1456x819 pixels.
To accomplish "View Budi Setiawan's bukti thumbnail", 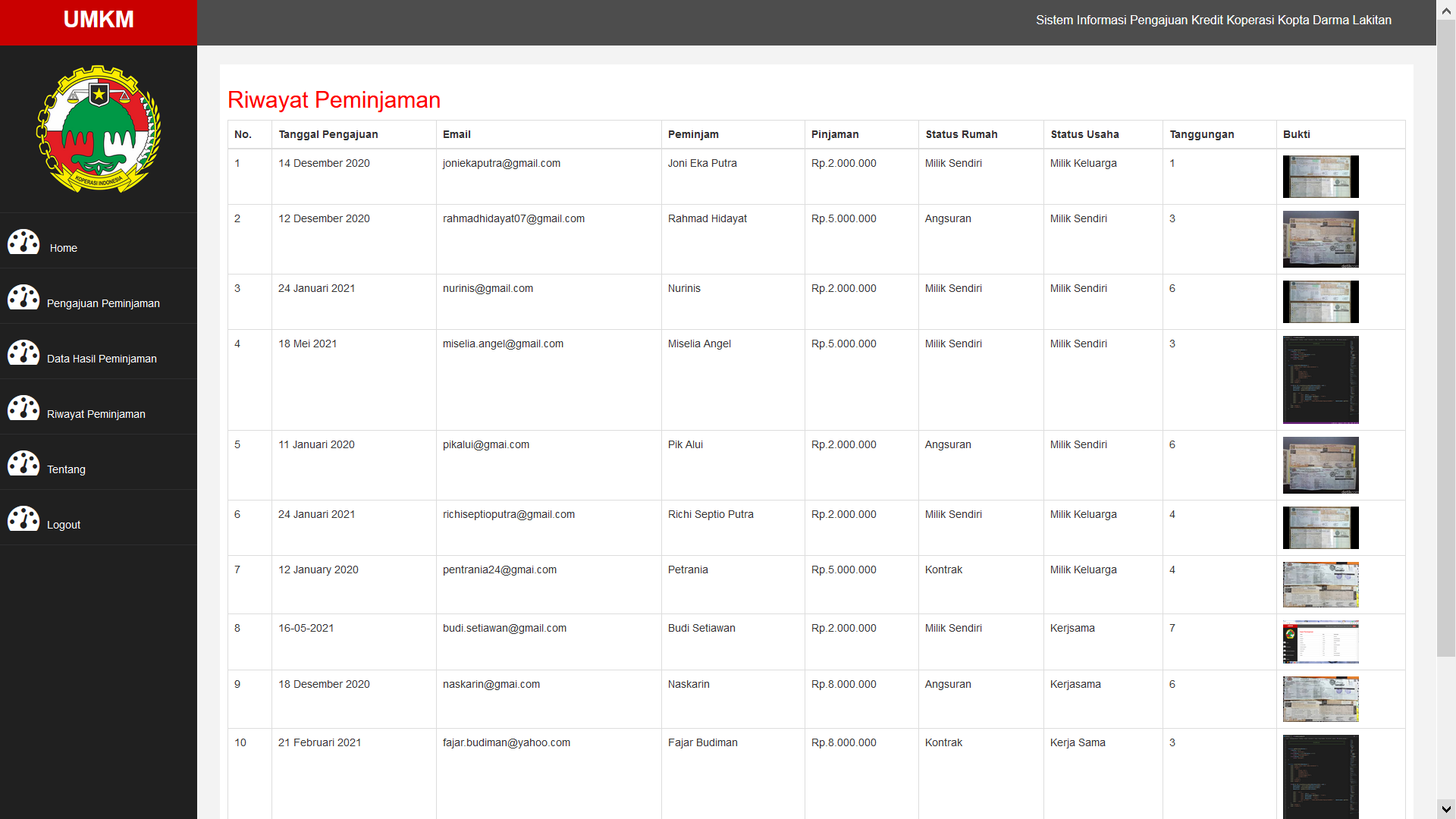I will click(x=1320, y=642).
